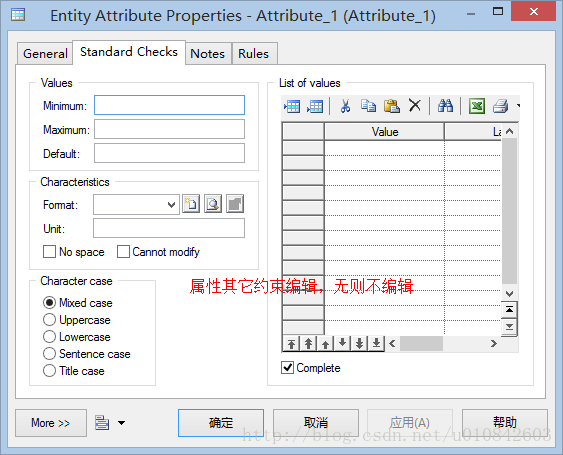
Task: Expand the Format dropdown list
Action: [x=171, y=205]
